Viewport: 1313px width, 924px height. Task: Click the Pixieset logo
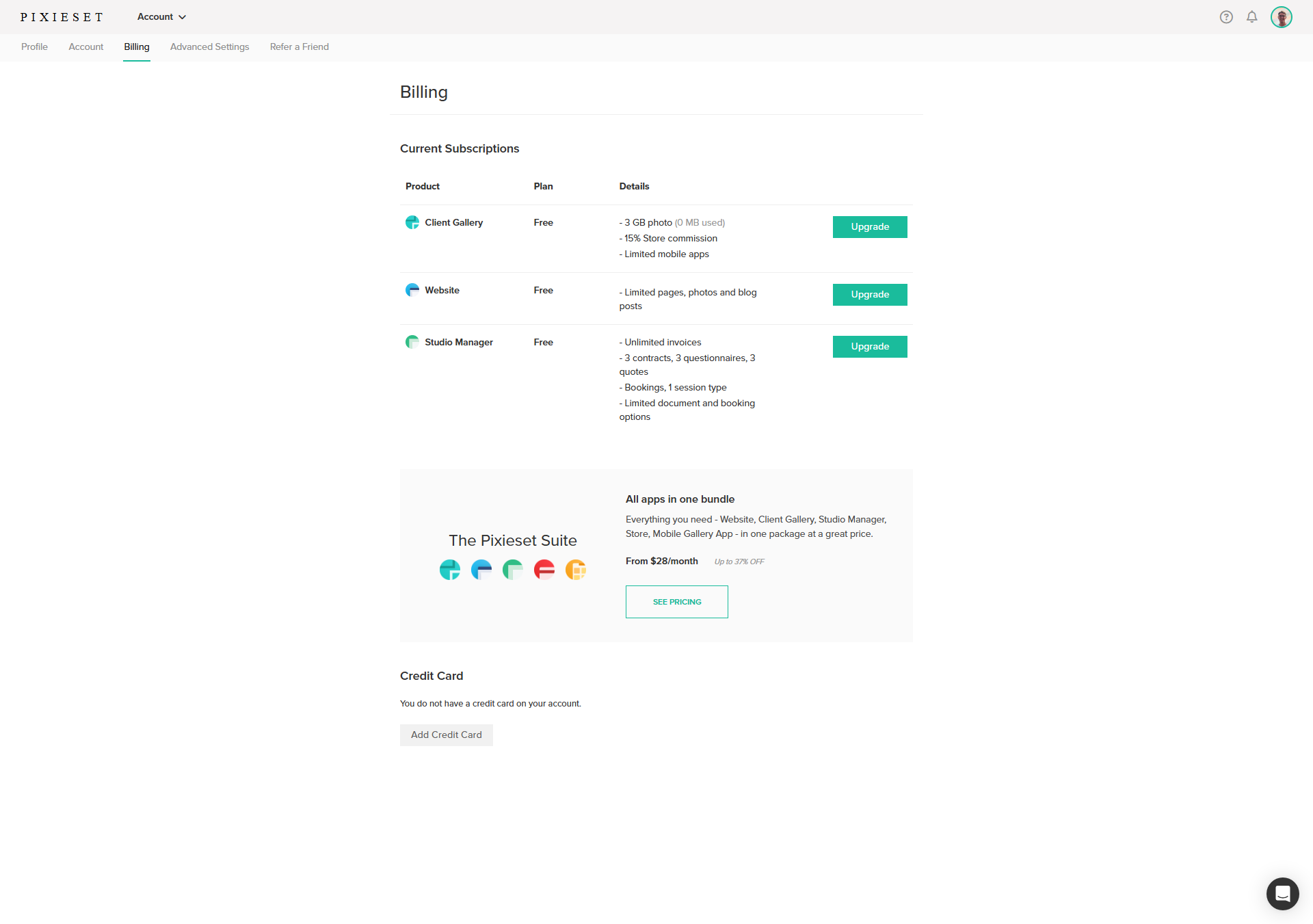pyautogui.click(x=62, y=17)
